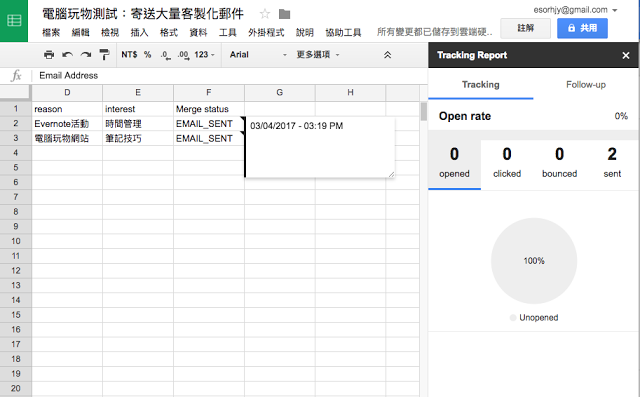The image size is (640, 397).
Task: Open the move-to-folder icon
Action: 284,14
